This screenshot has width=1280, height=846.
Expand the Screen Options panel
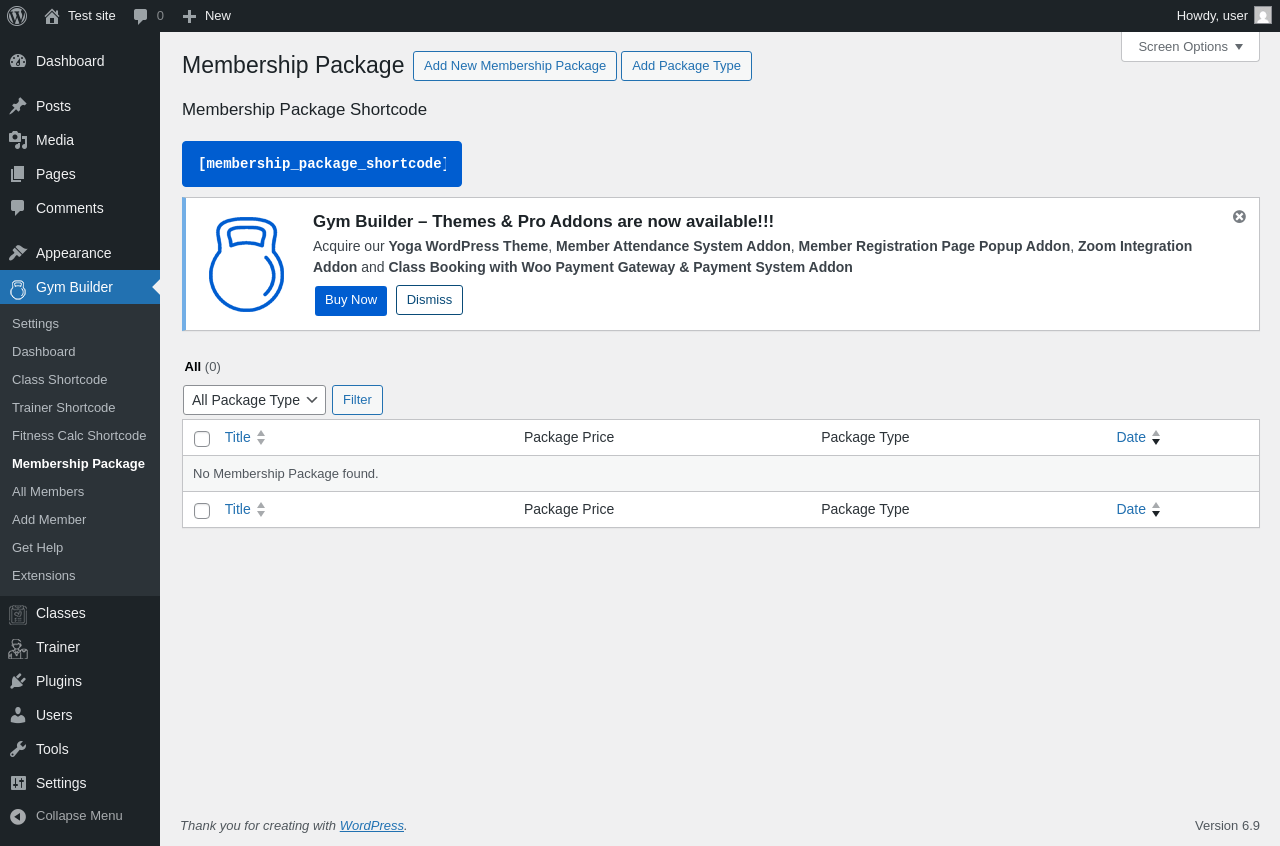point(1190,47)
